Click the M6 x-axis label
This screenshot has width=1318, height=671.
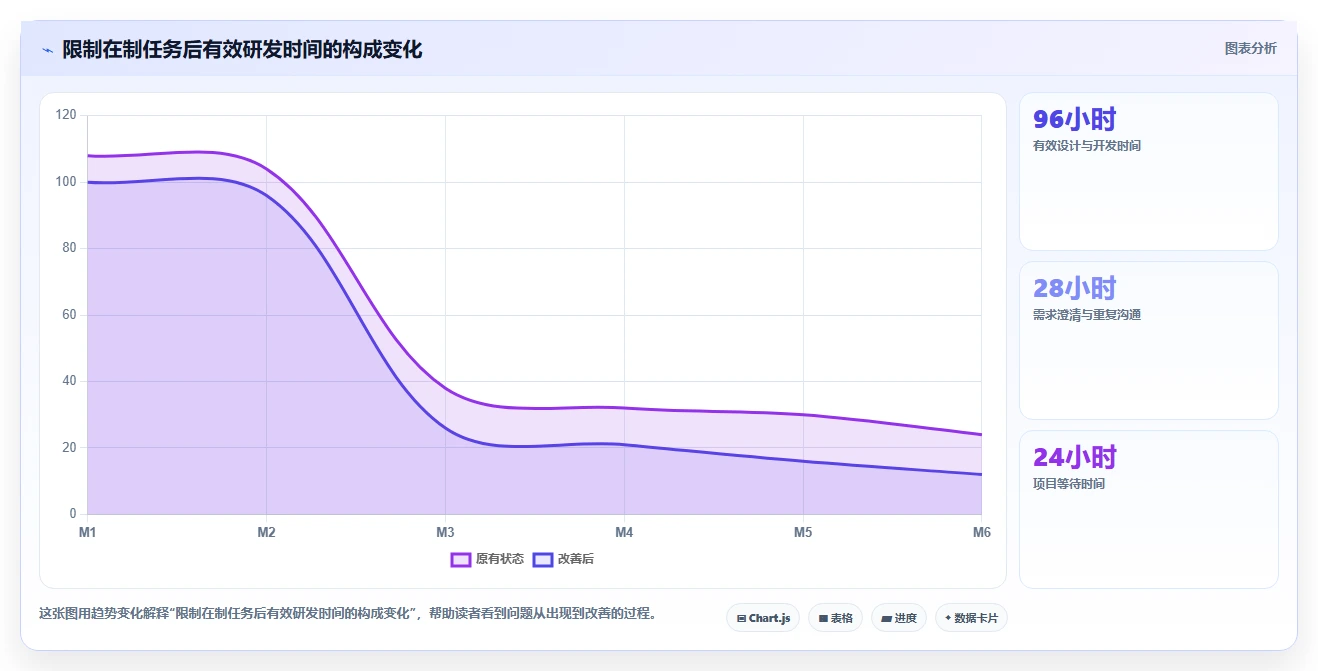[x=982, y=532]
